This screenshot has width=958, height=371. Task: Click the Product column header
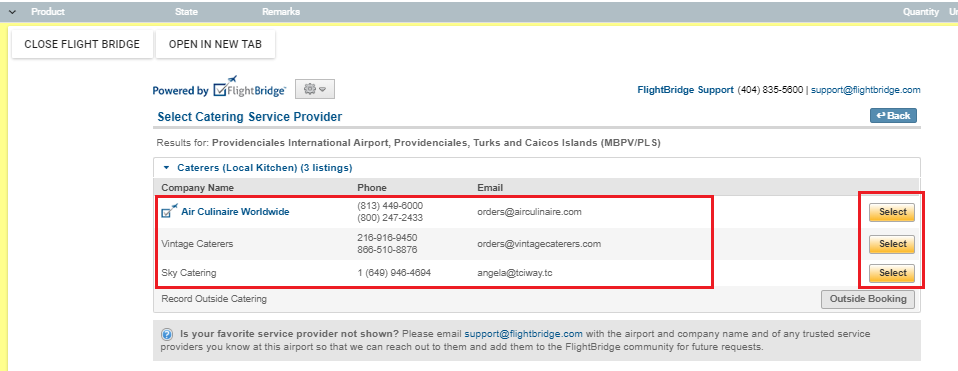48,12
